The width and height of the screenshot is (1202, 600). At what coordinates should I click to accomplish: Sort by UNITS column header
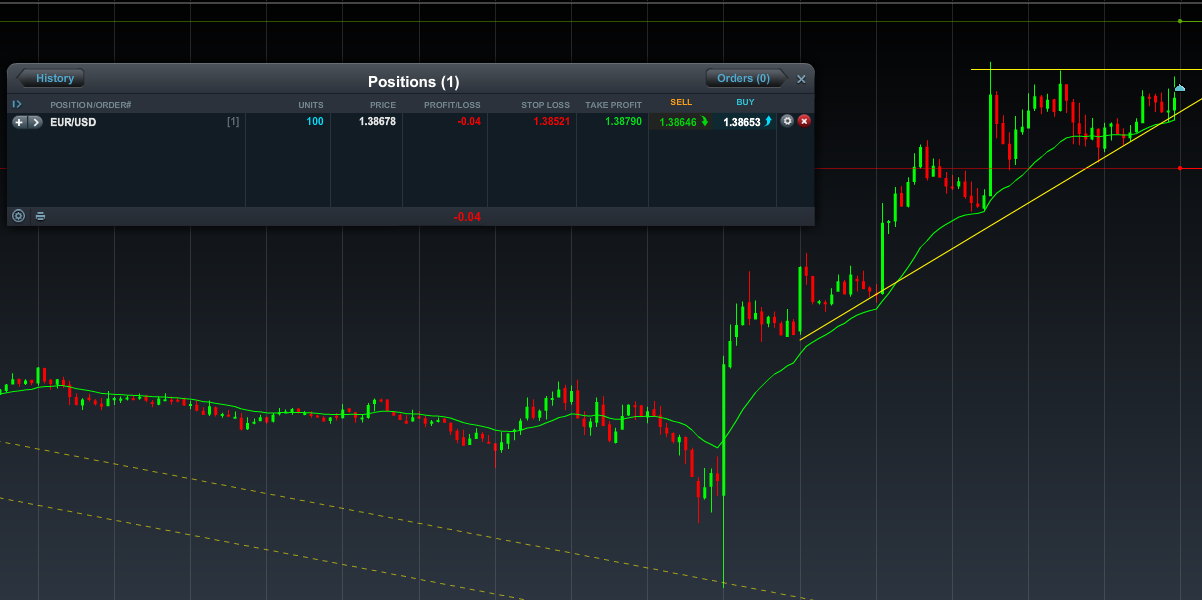tap(311, 105)
